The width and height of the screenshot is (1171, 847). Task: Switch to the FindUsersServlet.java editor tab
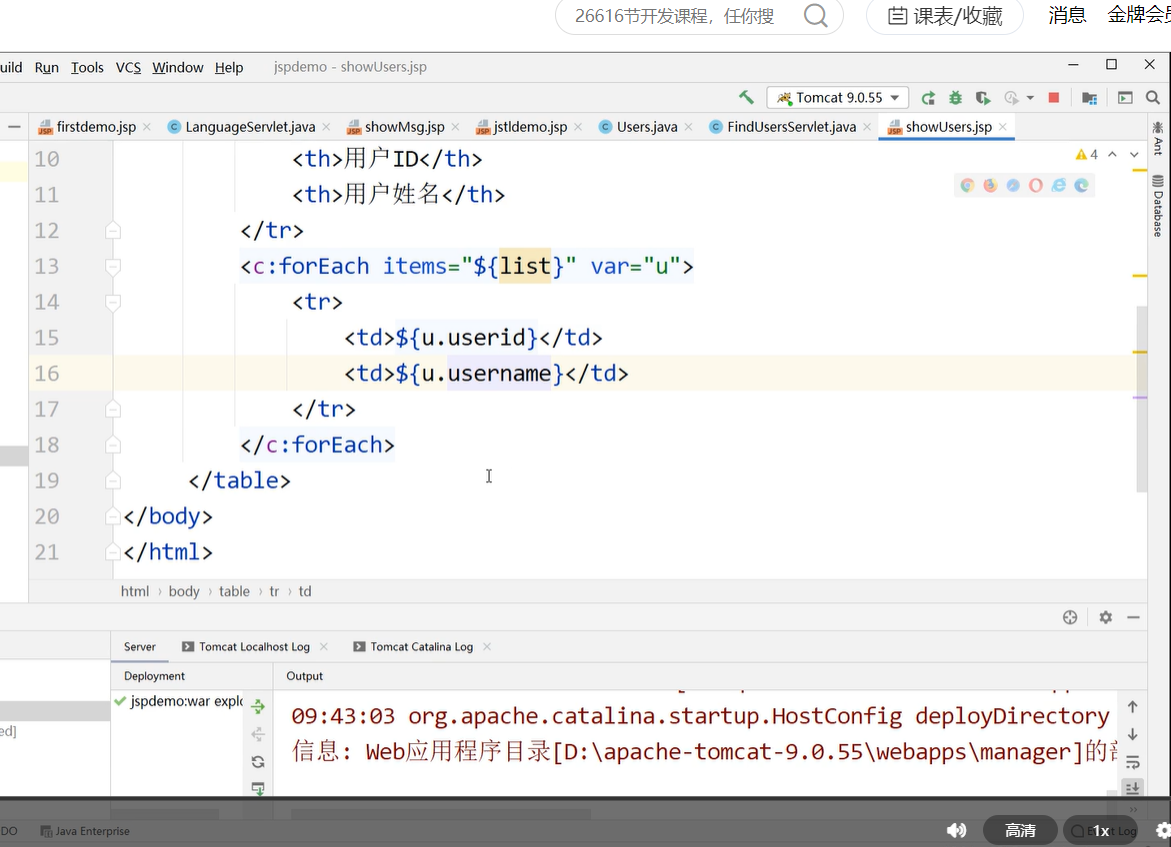tap(791, 127)
